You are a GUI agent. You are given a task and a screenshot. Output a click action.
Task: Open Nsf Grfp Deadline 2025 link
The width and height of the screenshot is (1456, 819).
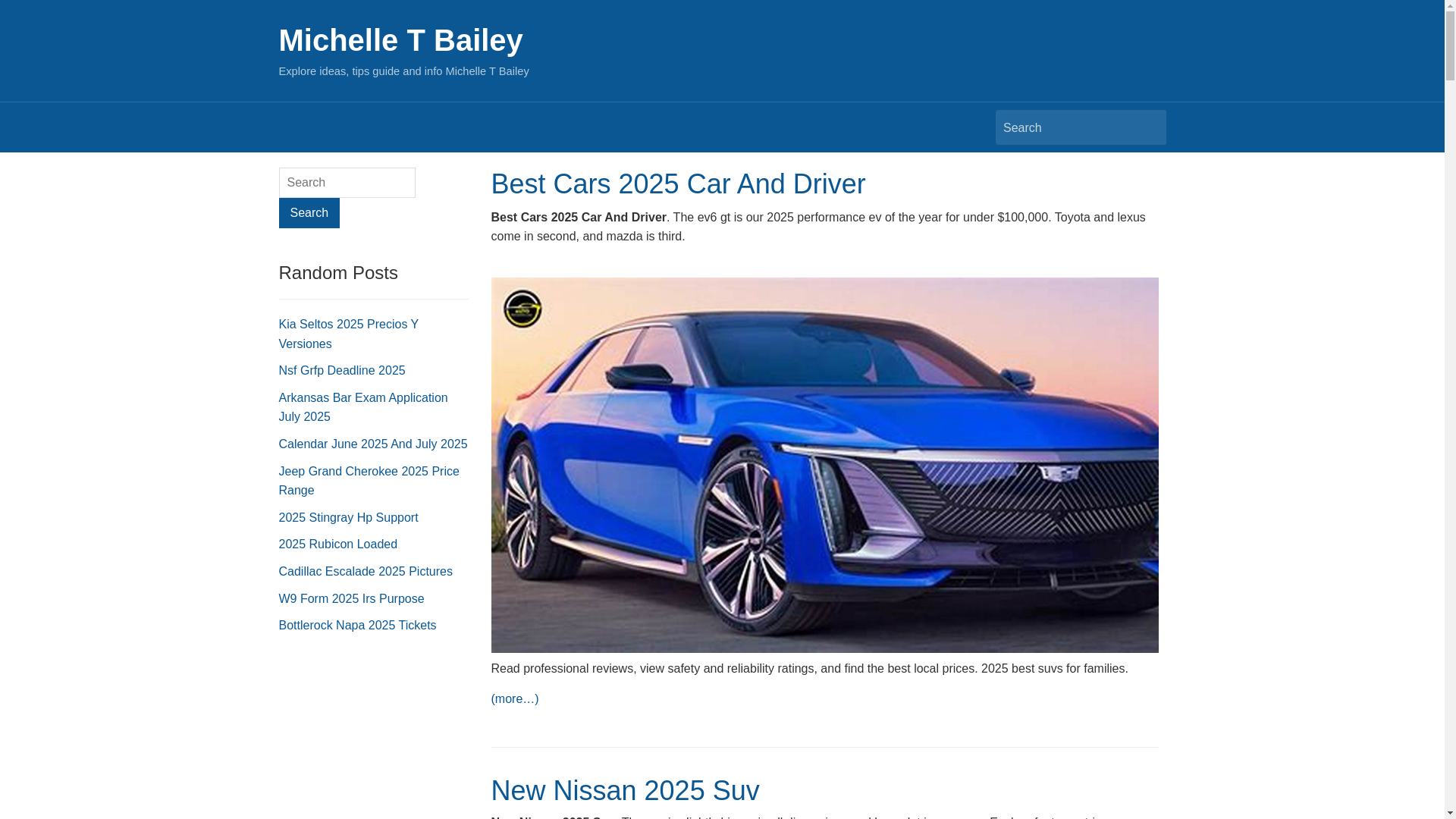[342, 371]
